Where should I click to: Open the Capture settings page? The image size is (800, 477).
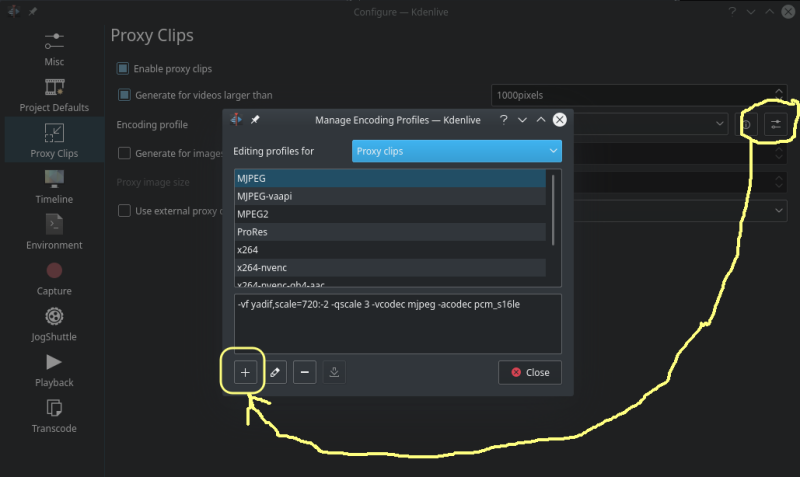click(x=54, y=278)
